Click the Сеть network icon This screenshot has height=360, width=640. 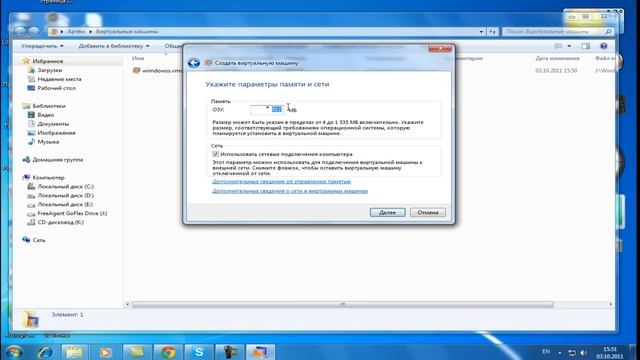coord(26,240)
